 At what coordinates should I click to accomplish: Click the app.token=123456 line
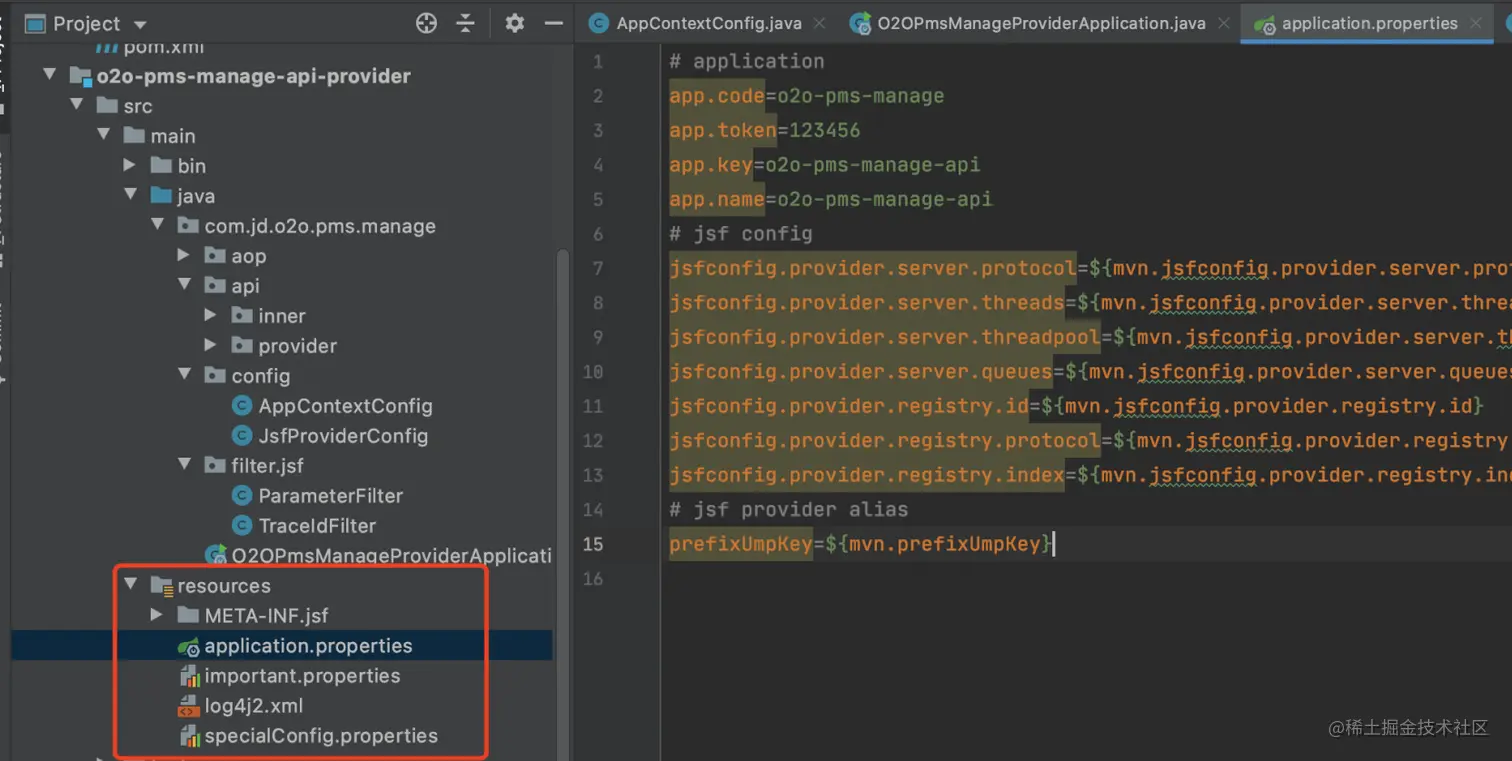point(765,130)
